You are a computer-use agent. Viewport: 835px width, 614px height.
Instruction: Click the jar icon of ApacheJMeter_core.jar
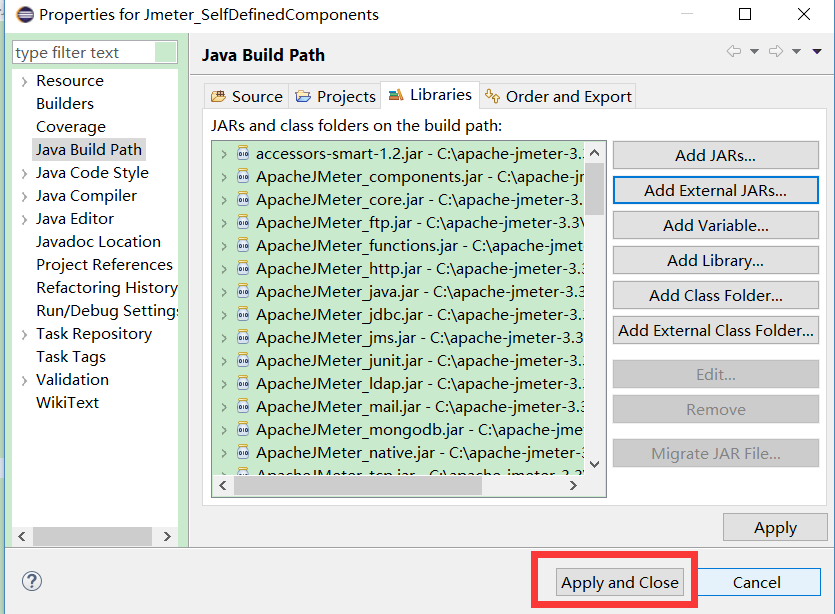(x=243, y=199)
